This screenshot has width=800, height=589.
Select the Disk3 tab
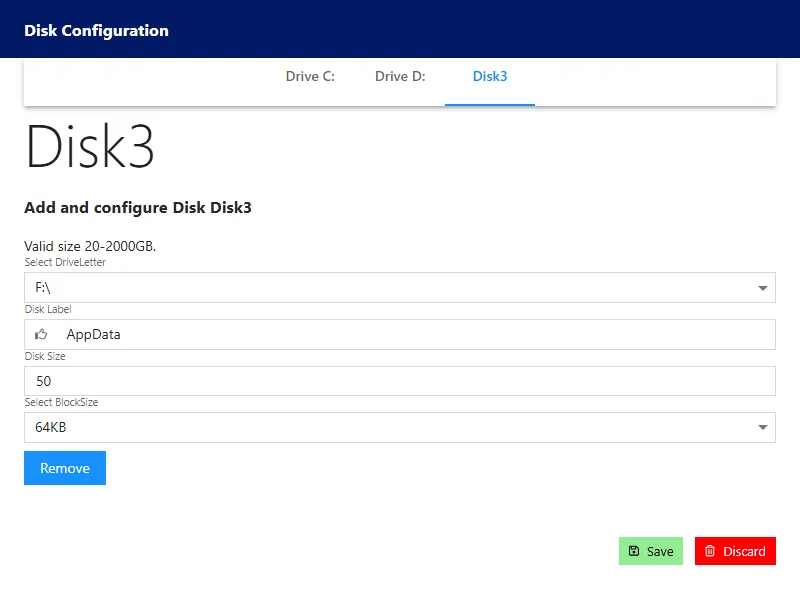coord(490,76)
